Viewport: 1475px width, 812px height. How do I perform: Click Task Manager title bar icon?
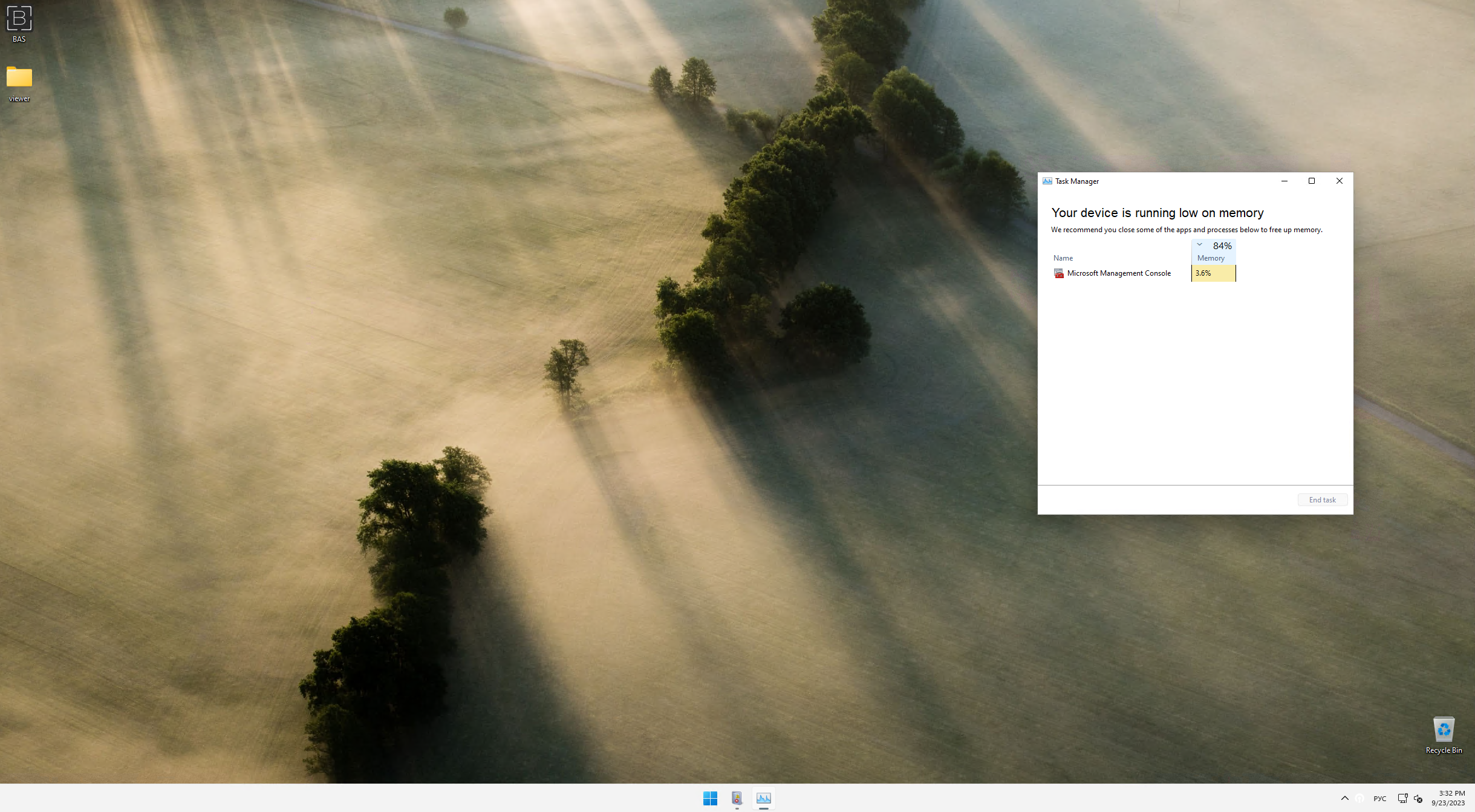click(x=1047, y=181)
